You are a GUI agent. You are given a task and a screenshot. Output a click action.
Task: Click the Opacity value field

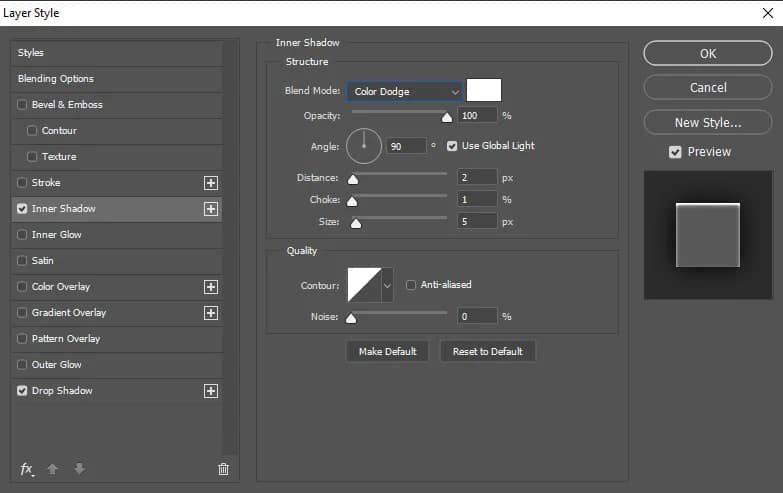477,115
